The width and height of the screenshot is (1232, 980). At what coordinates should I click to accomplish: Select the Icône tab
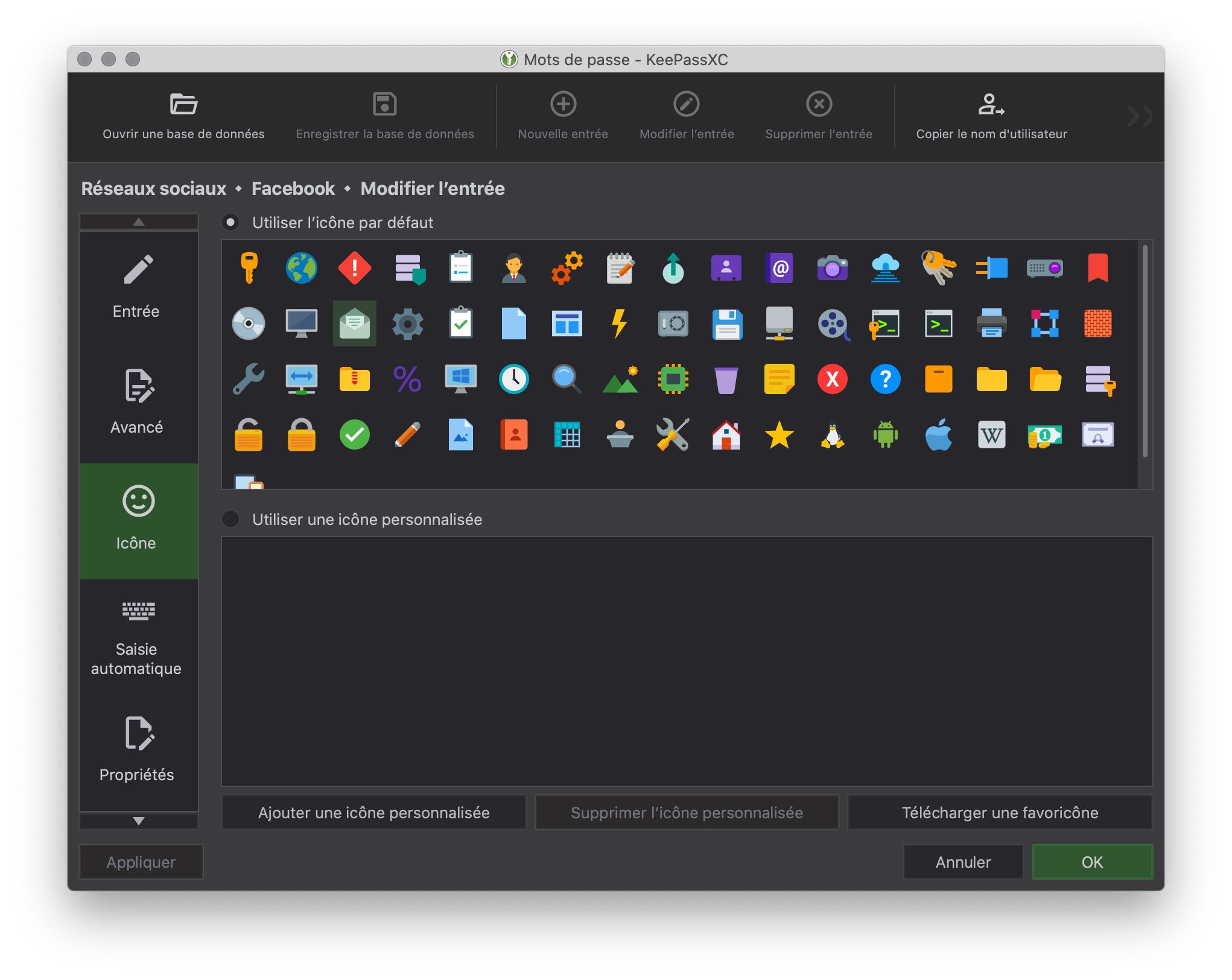[139, 521]
